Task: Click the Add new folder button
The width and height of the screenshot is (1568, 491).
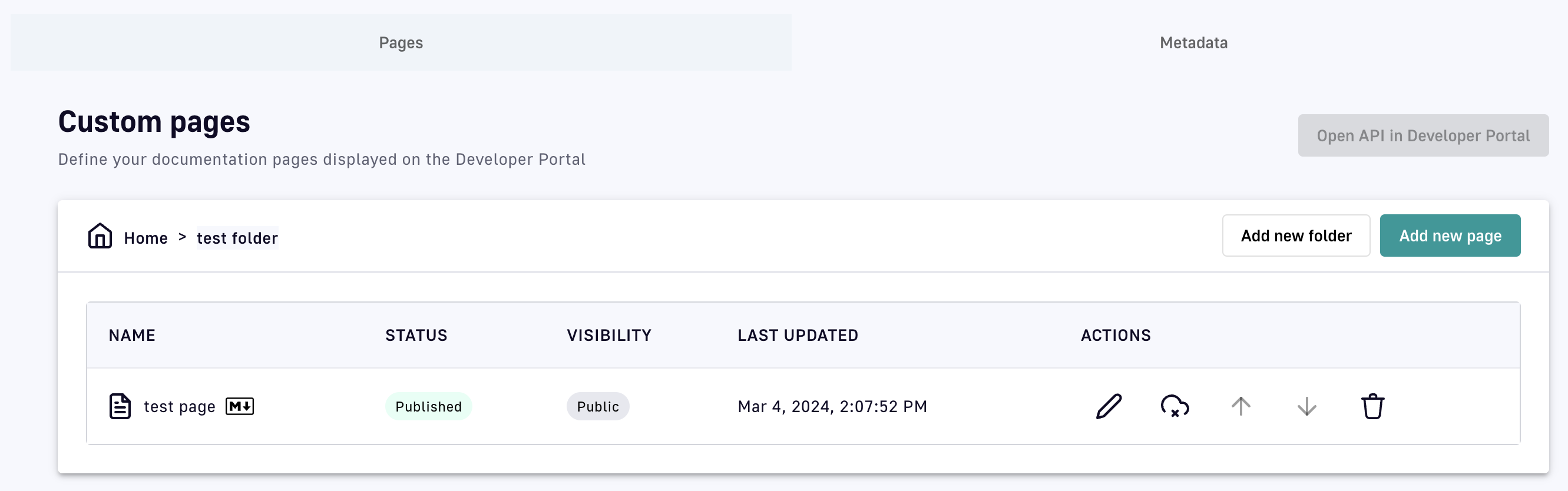Action: pos(1295,236)
